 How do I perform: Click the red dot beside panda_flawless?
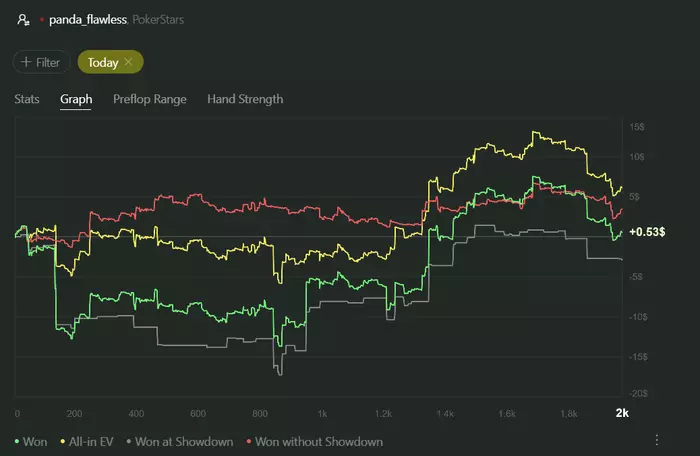41,19
